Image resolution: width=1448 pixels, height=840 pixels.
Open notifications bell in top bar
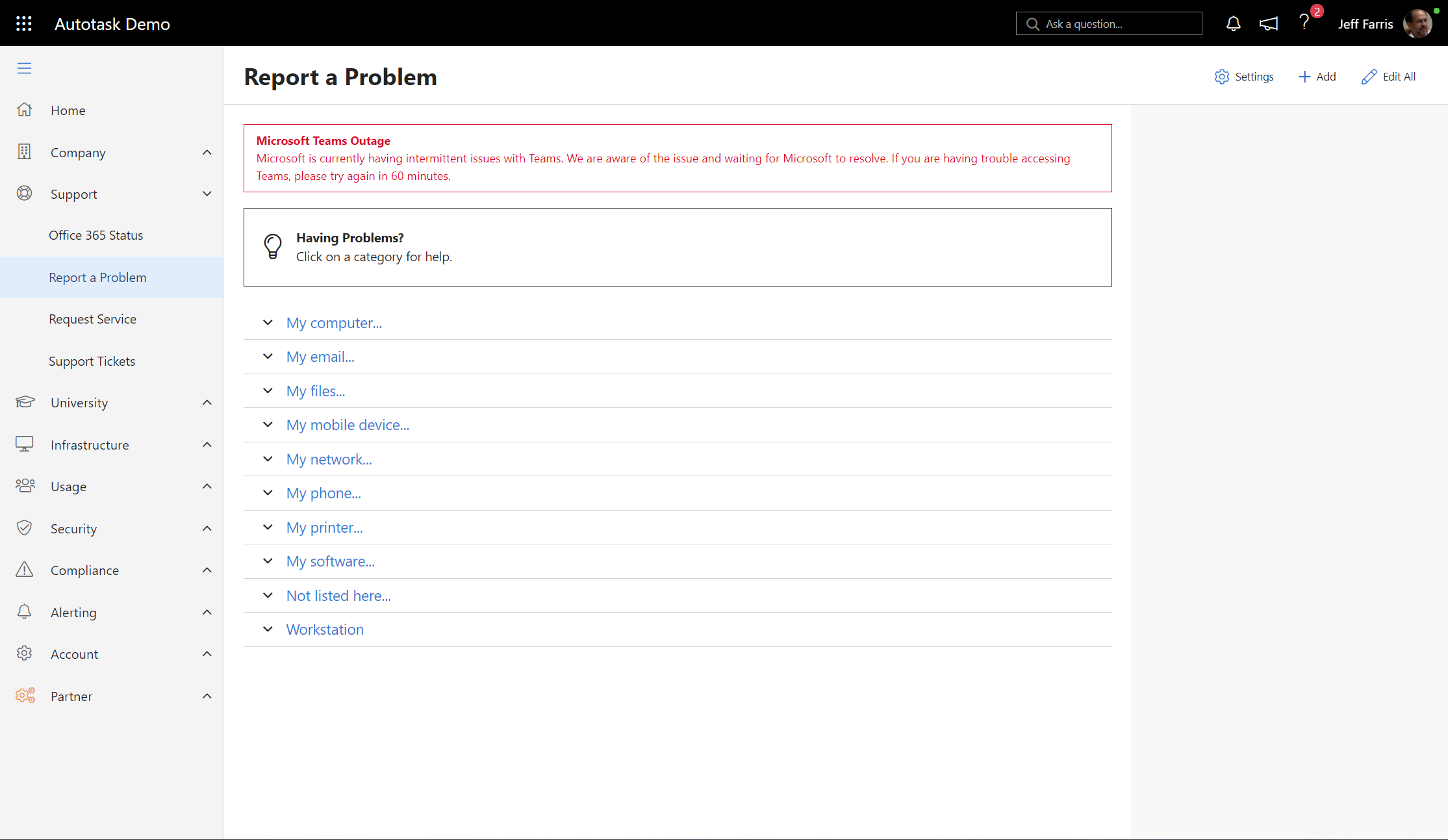coord(1233,24)
